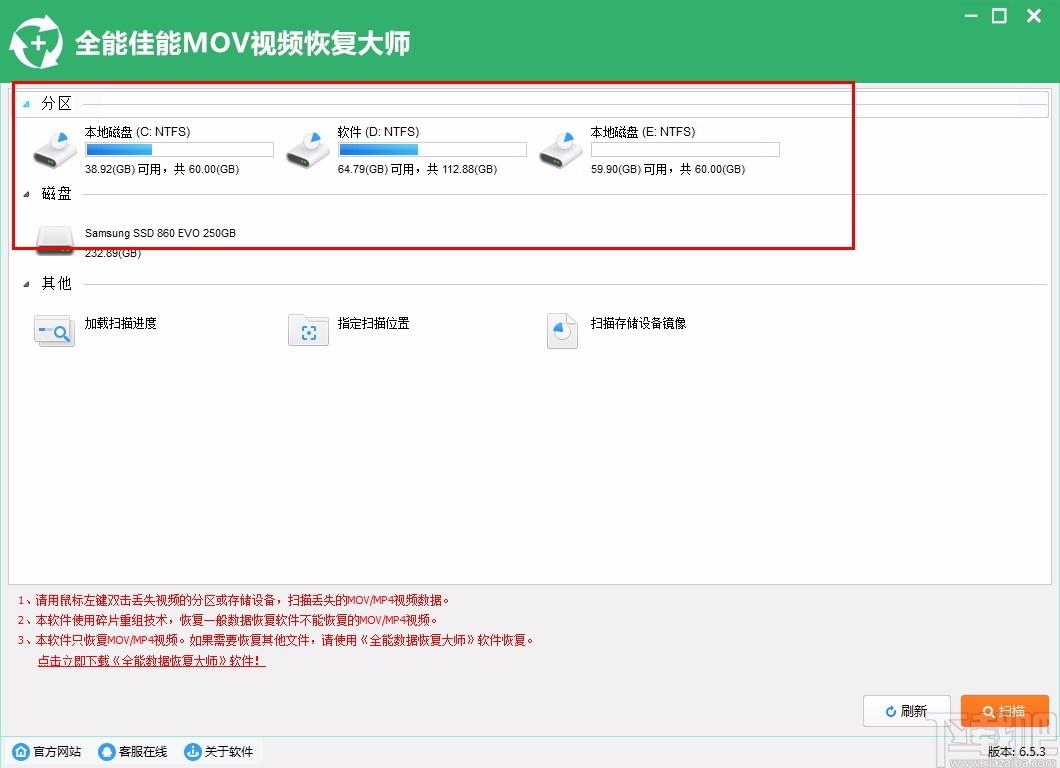Click the 关于软件 info icon
The width and height of the screenshot is (1060, 768).
[193, 751]
